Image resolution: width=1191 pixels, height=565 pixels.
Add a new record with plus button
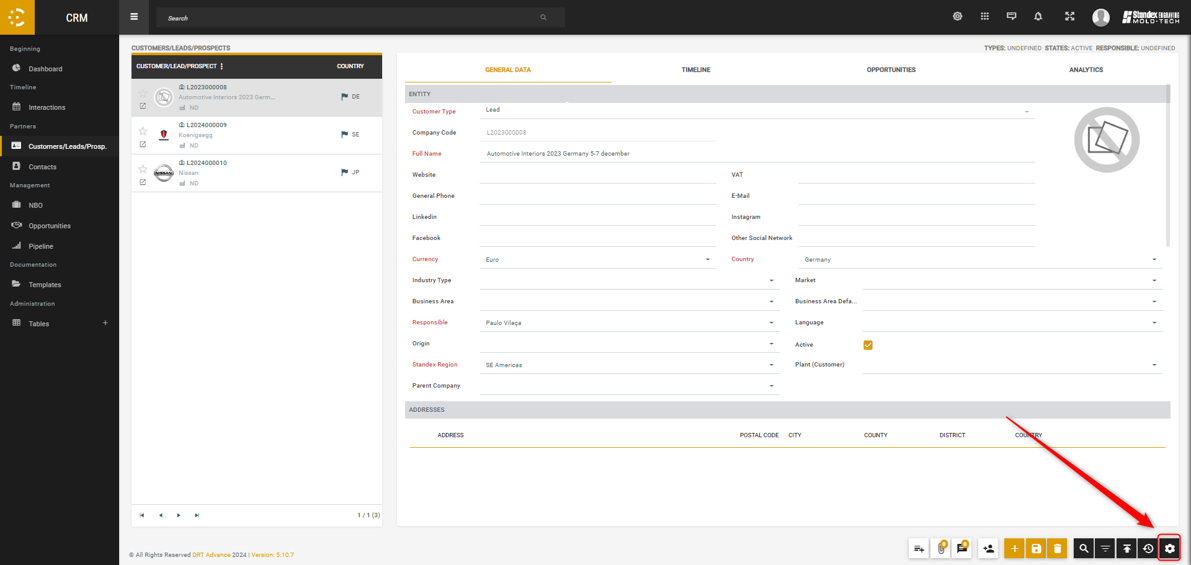point(1014,548)
